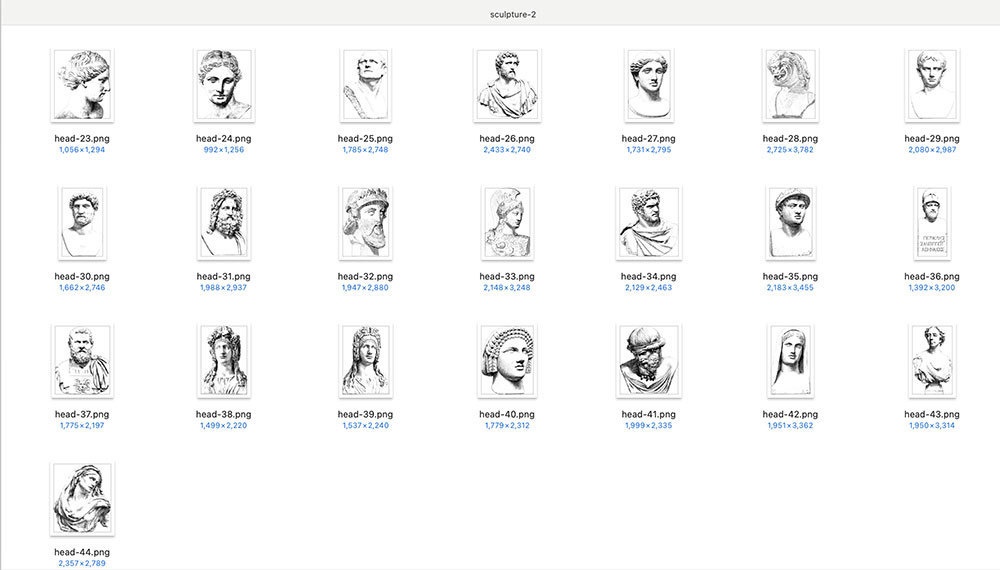Select the head-41.png thumbnail
This screenshot has width=1000, height=570.
coord(649,362)
